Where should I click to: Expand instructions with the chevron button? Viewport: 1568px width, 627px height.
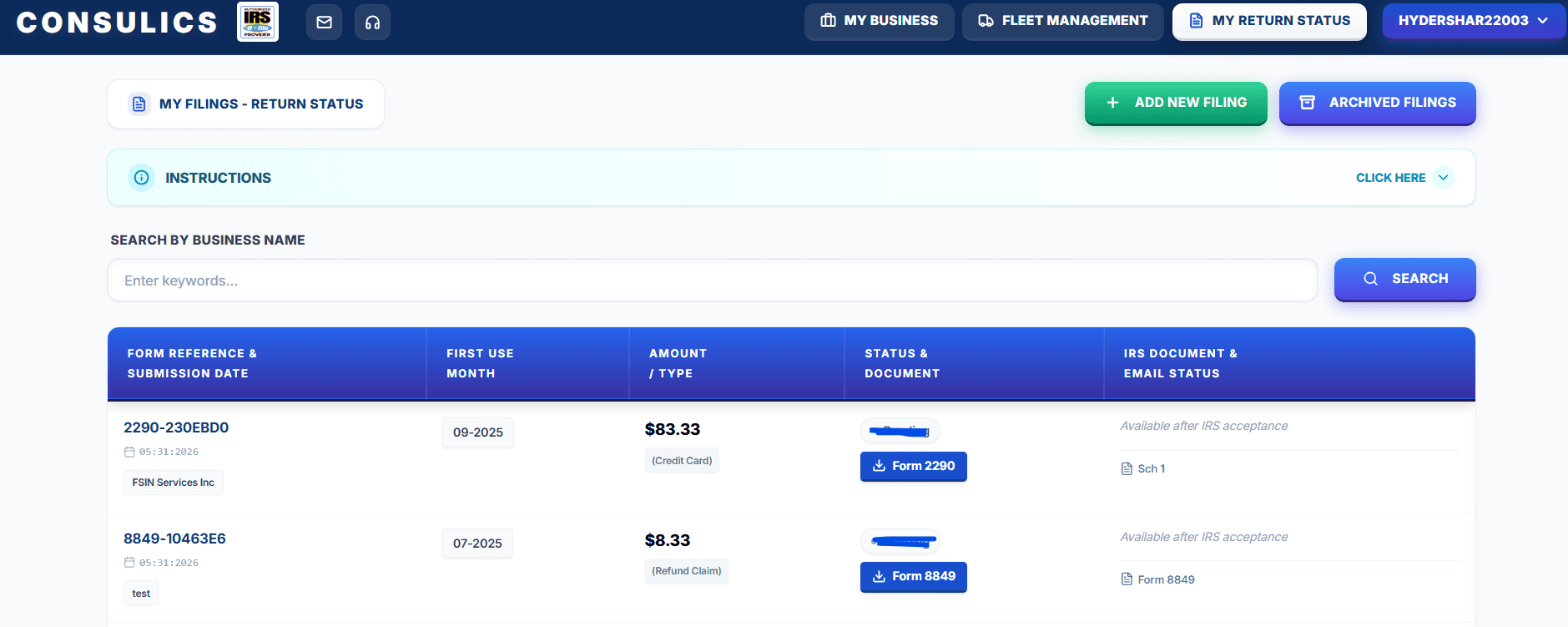click(1444, 178)
